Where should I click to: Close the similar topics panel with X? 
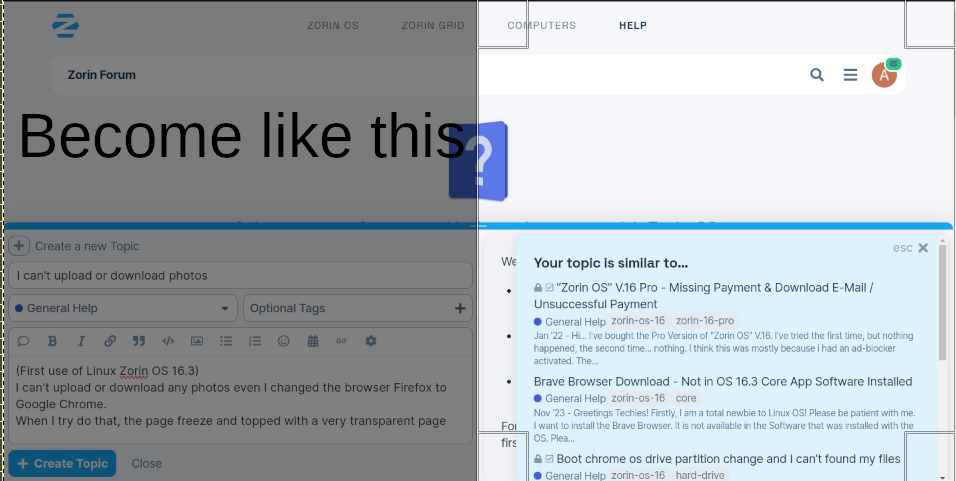[x=923, y=248]
